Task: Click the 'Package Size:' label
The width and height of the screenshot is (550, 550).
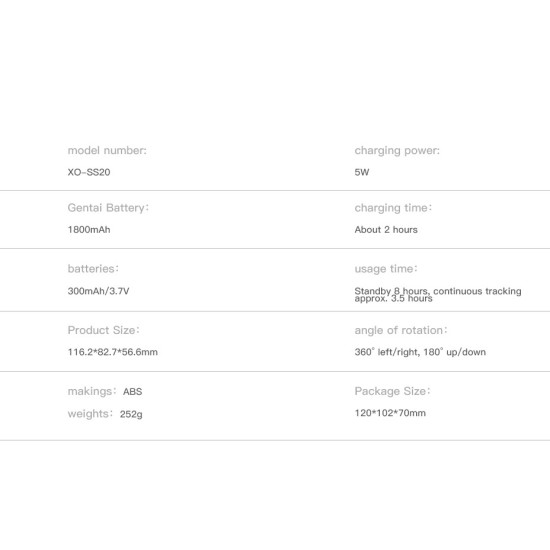Action: (392, 391)
